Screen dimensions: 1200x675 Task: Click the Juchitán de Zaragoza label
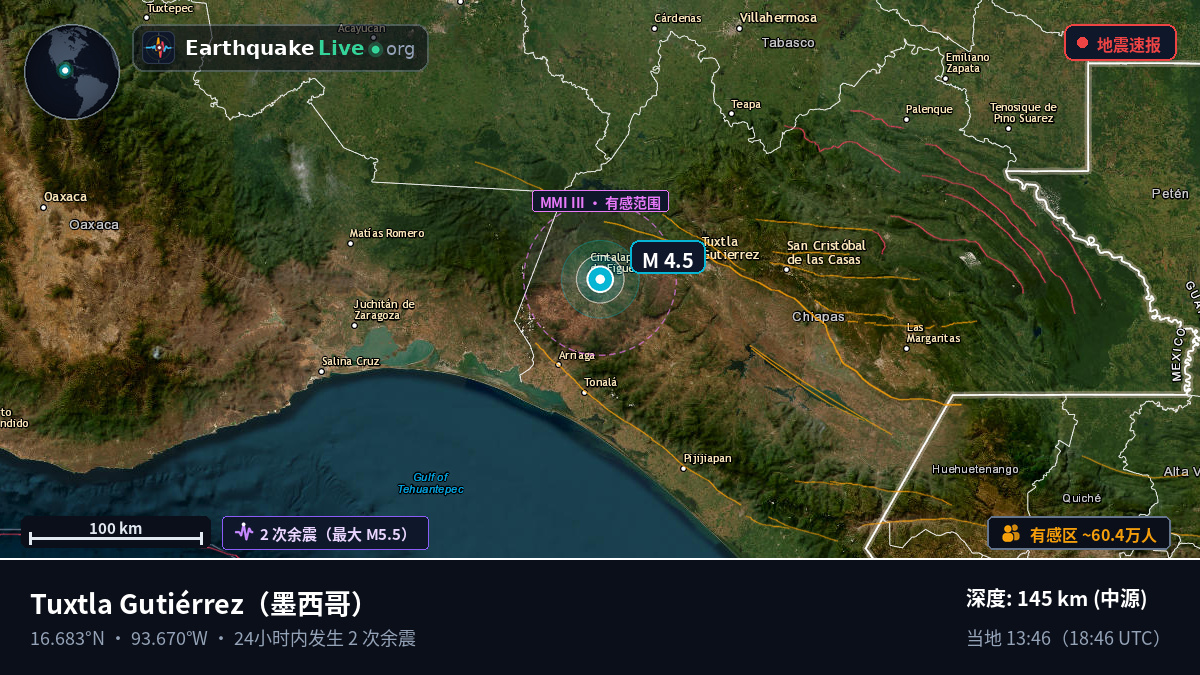point(383,309)
